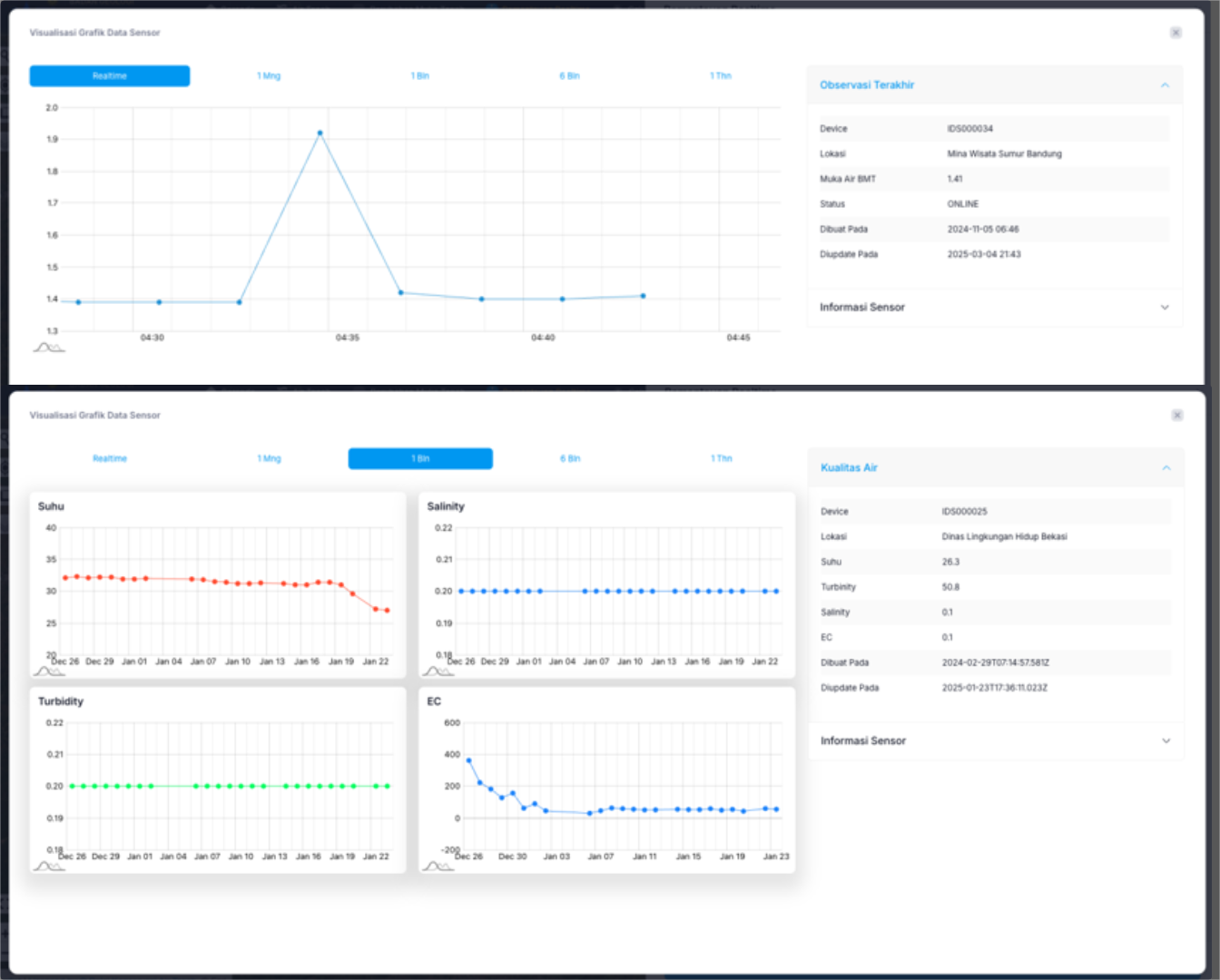
Task: Click amCharts logo in Muka Air realtime chart
Action: click(x=49, y=348)
